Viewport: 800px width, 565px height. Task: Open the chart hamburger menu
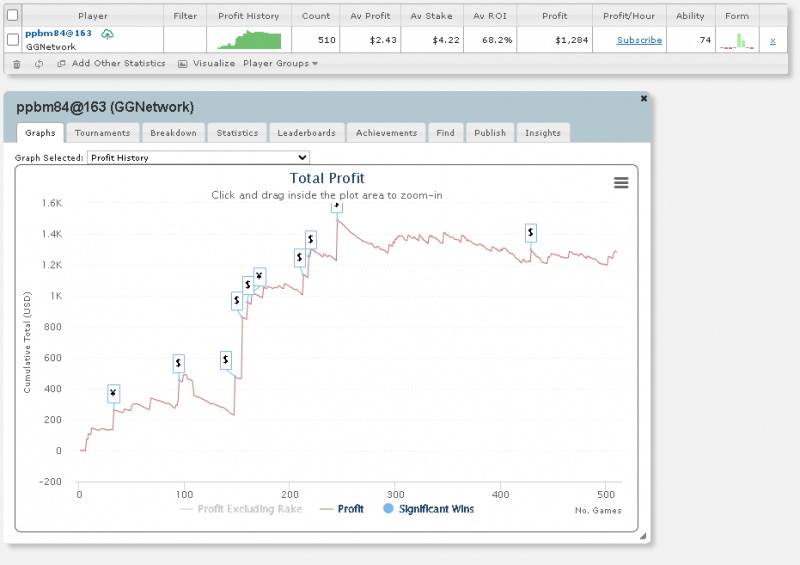pyautogui.click(x=621, y=182)
